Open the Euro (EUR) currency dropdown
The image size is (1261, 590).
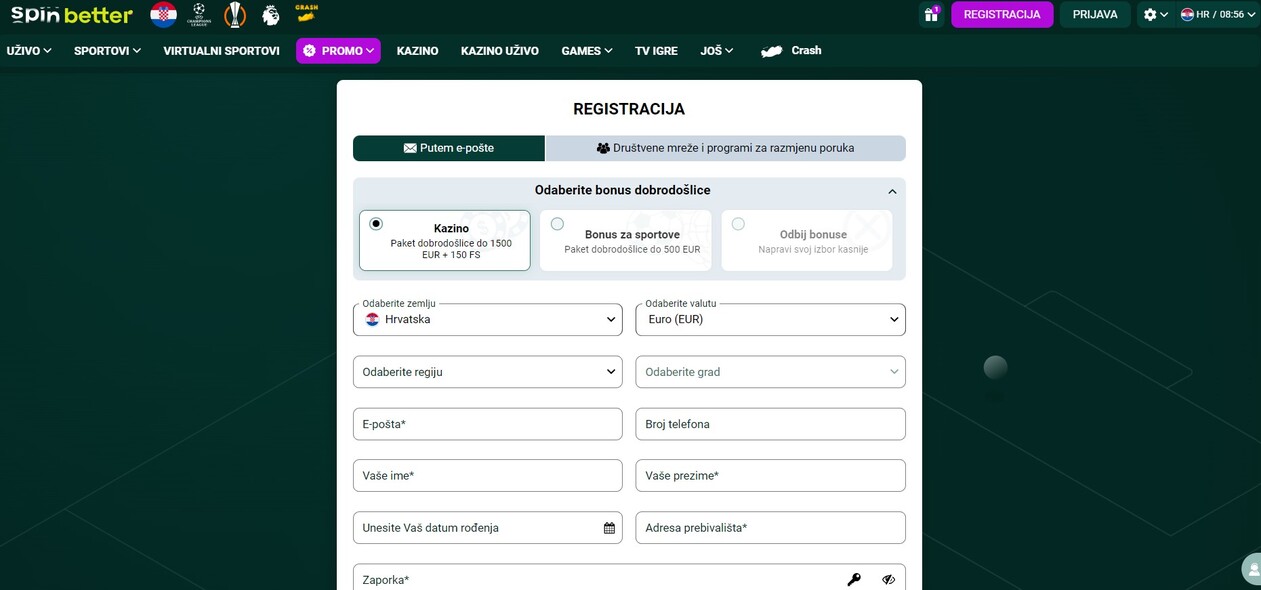point(770,319)
